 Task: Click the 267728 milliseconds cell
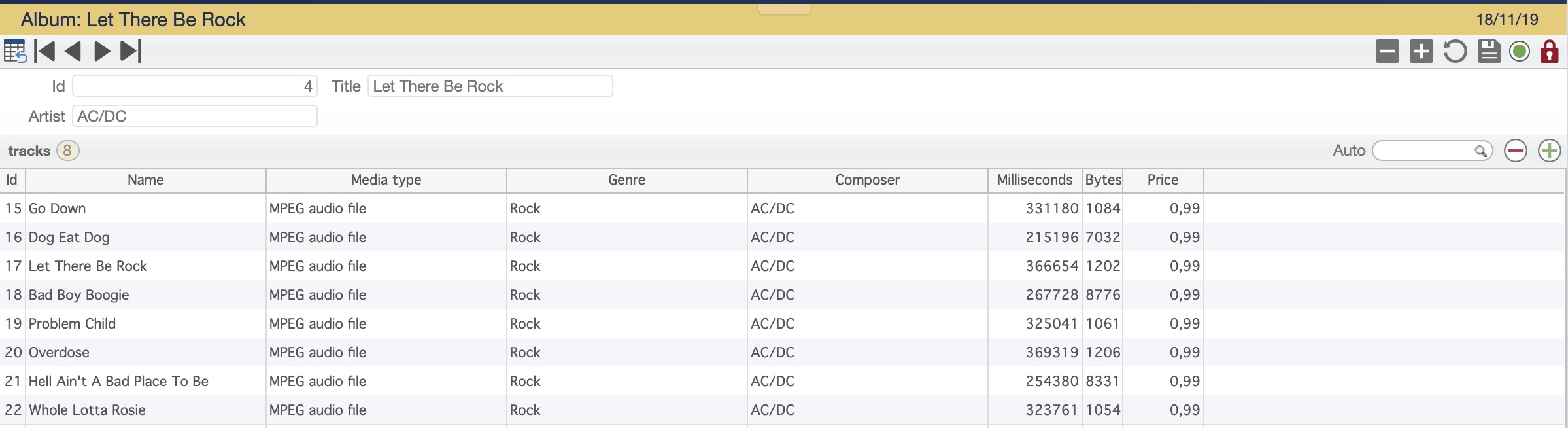pos(1035,294)
